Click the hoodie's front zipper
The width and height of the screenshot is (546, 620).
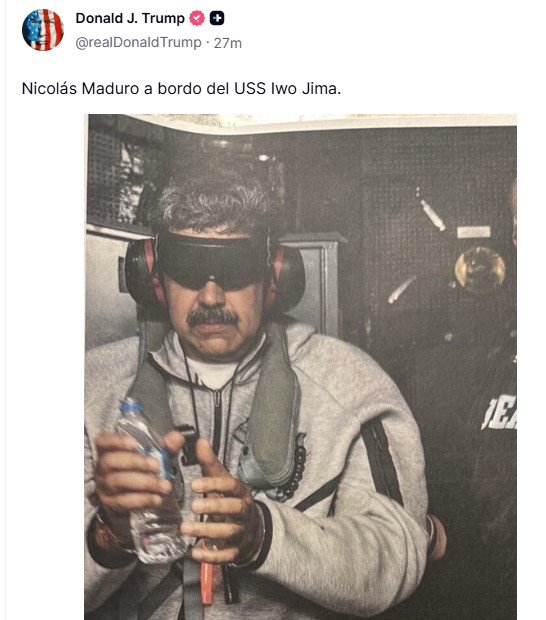pos(217,427)
